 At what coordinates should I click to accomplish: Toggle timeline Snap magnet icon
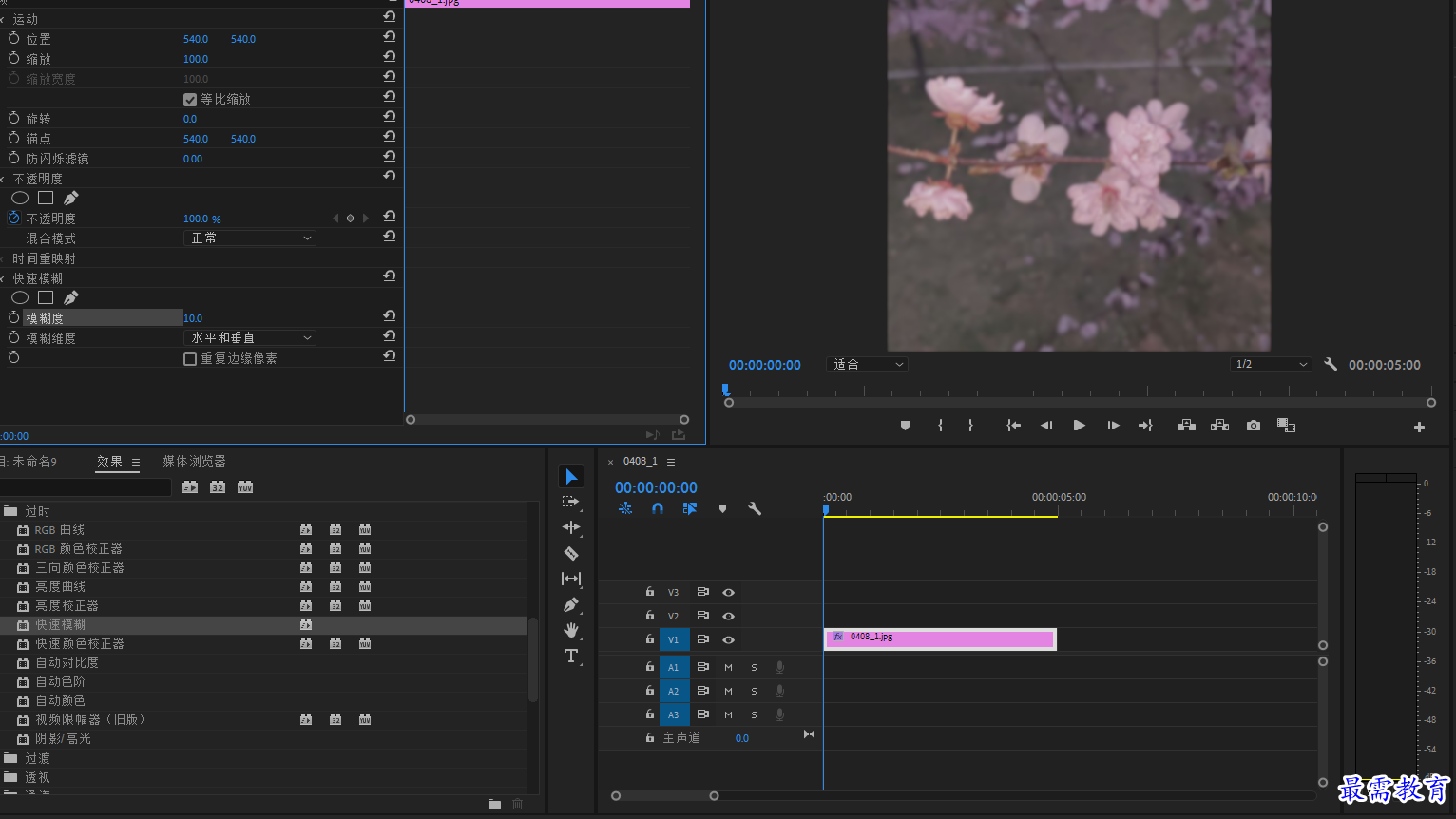click(657, 508)
